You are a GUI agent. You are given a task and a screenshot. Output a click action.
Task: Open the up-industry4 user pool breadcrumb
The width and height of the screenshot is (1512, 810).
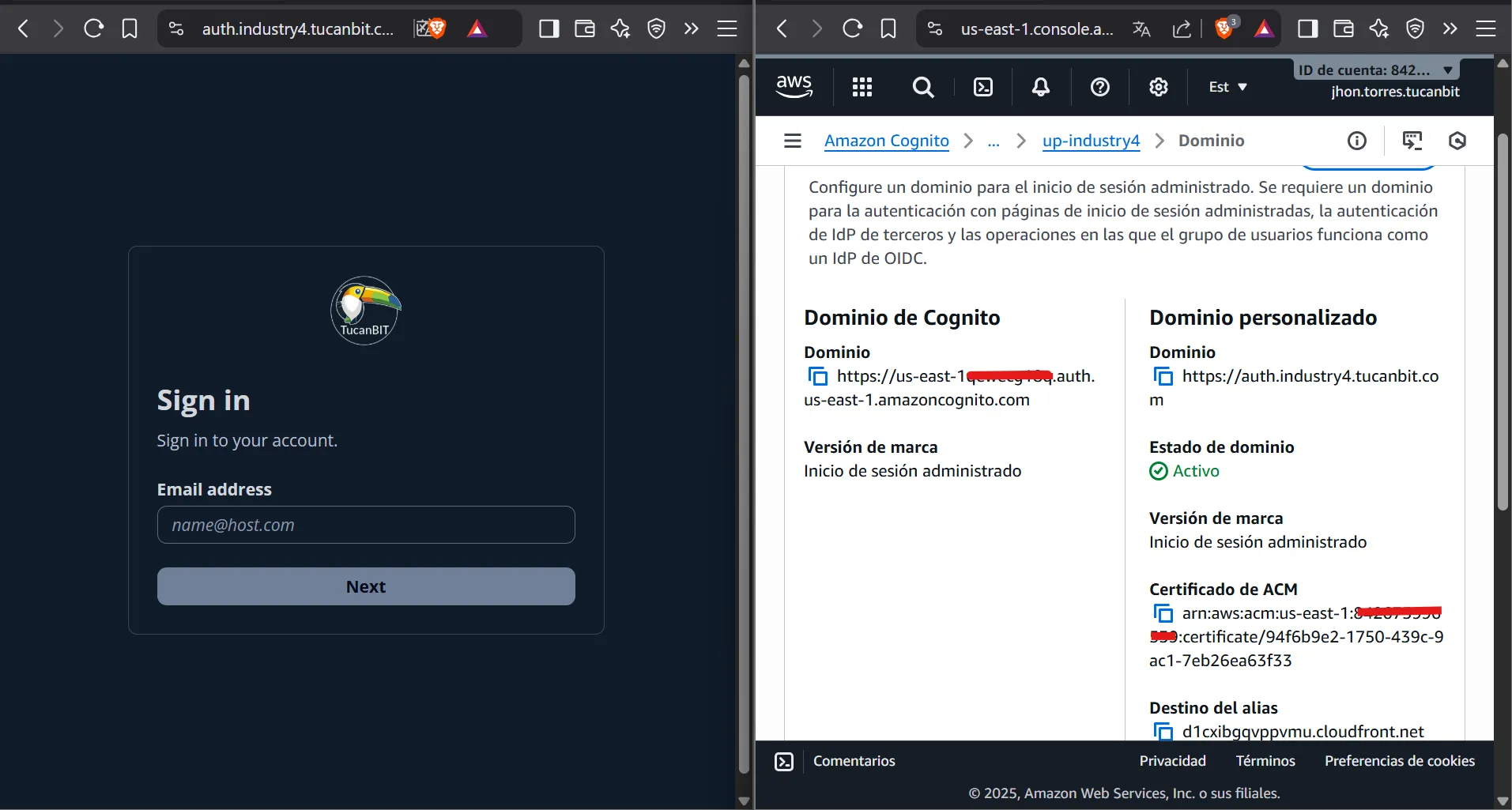pos(1091,141)
